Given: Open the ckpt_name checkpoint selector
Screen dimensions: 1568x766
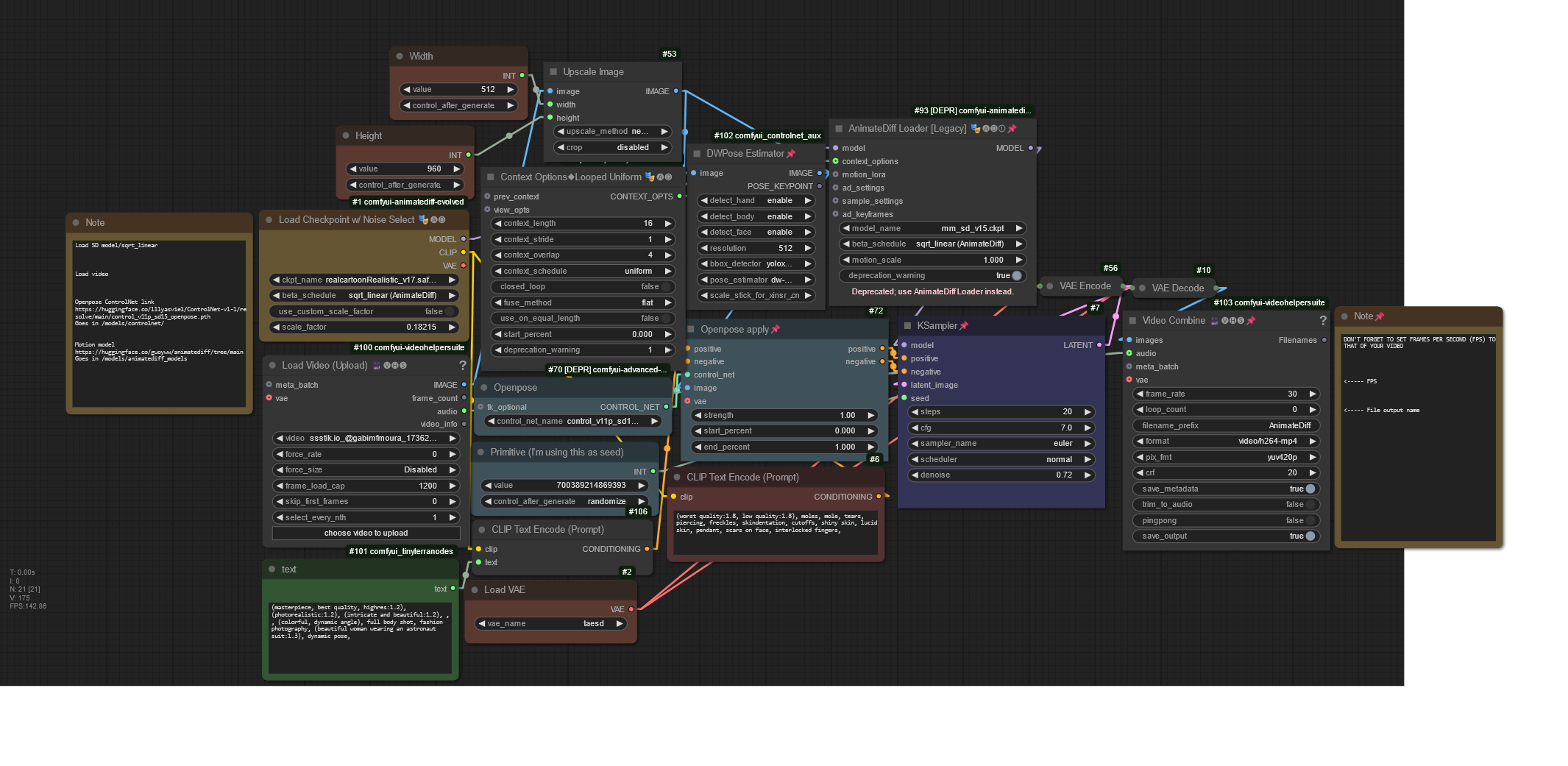Looking at the screenshot, I should point(364,280).
